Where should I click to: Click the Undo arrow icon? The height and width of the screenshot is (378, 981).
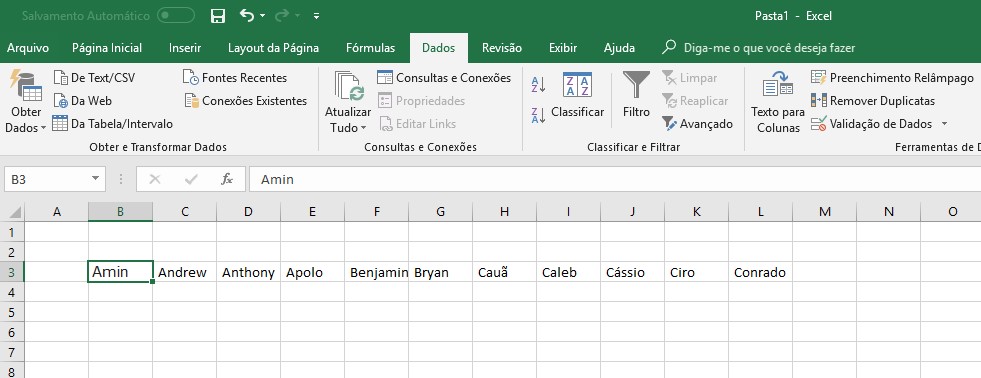coord(247,16)
